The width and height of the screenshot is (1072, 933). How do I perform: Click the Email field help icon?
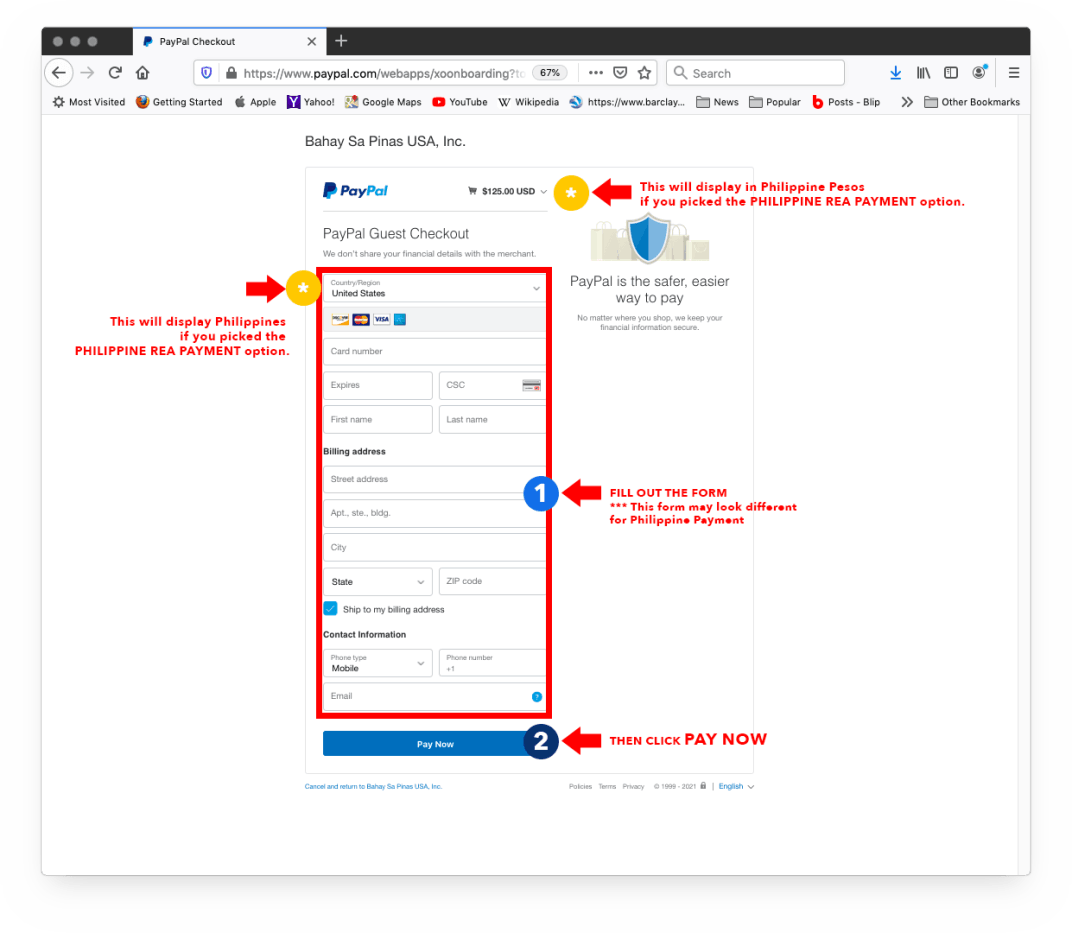[x=537, y=697]
